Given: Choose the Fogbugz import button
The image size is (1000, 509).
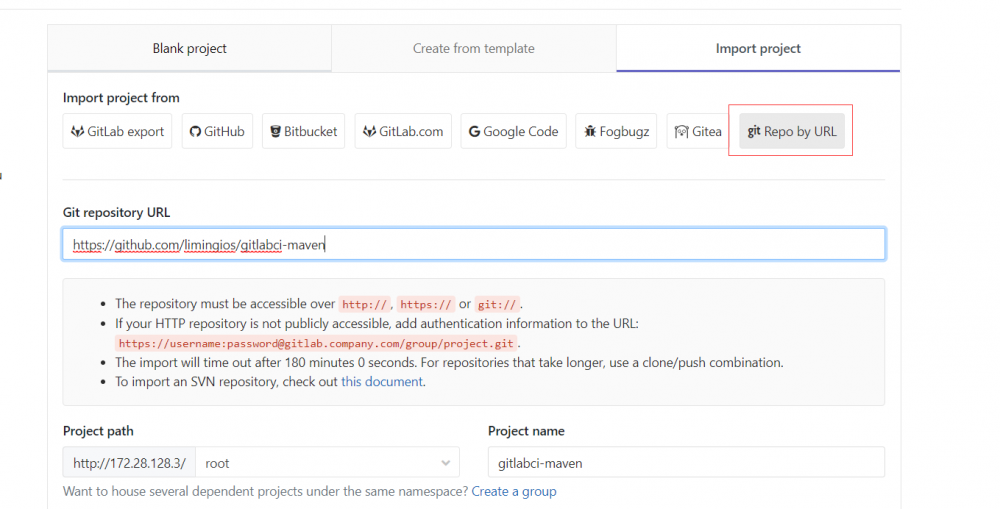Looking at the screenshot, I should [617, 132].
